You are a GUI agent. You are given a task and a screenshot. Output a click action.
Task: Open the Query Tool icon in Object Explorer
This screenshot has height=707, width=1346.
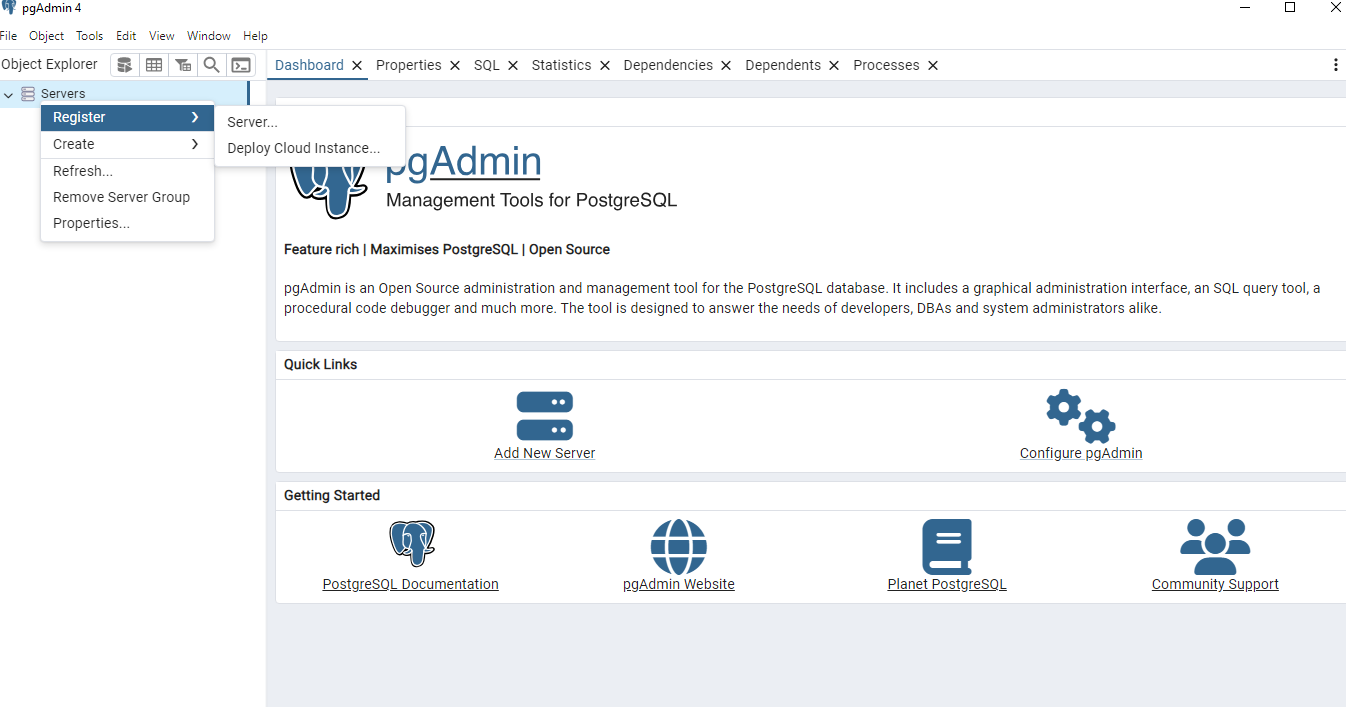pyautogui.click(x=125, y=65)
